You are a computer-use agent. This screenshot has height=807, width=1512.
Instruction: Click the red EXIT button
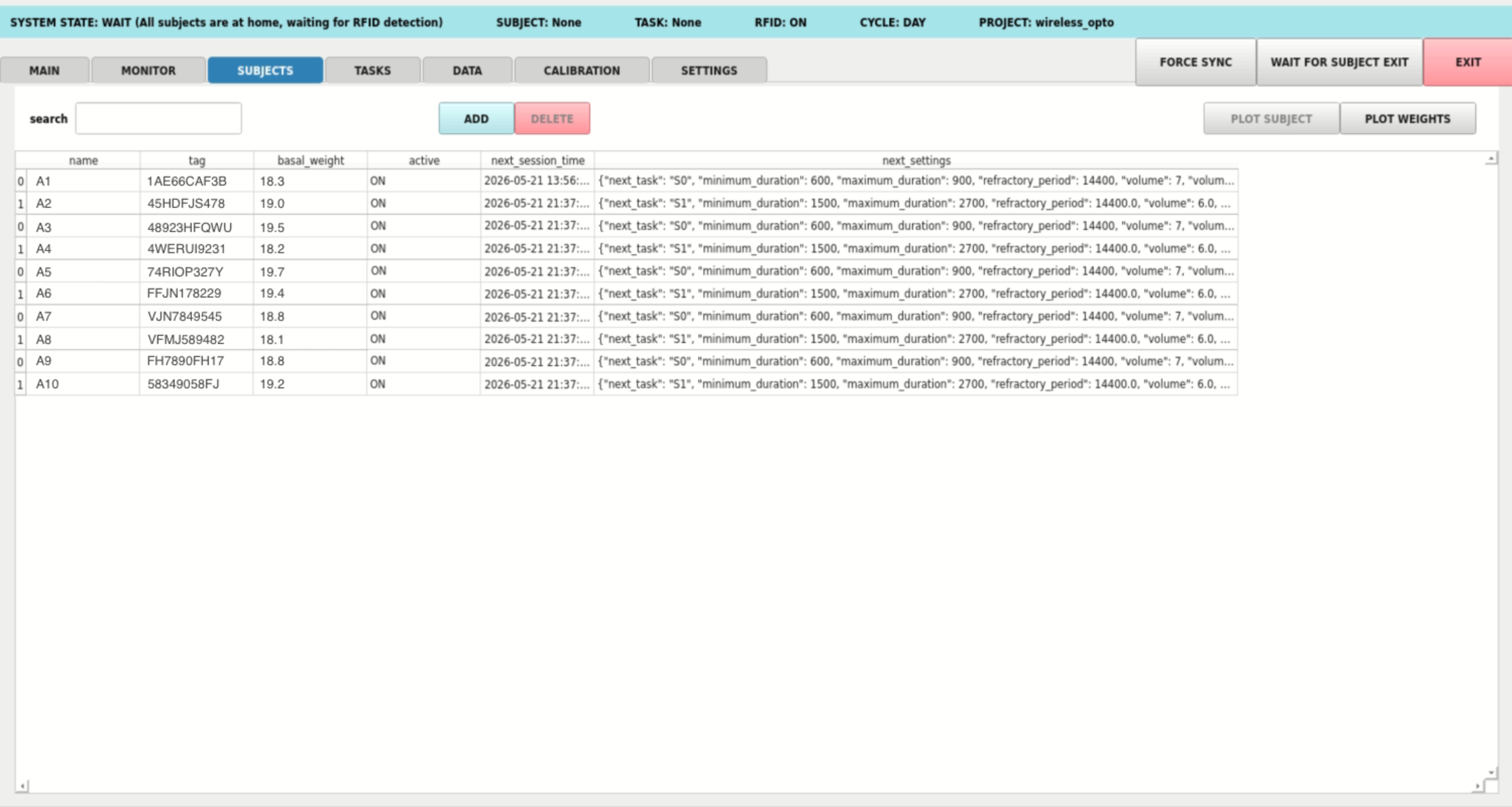pos(1468,62)
